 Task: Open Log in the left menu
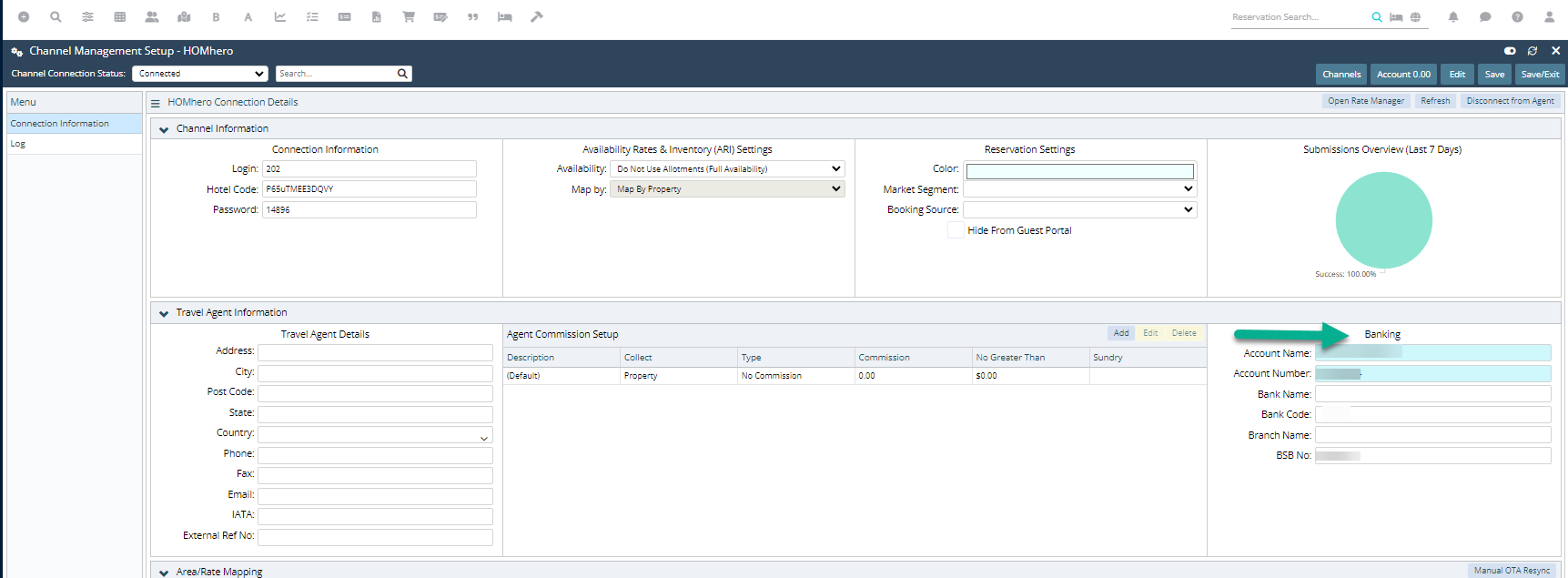coord(18,144)
